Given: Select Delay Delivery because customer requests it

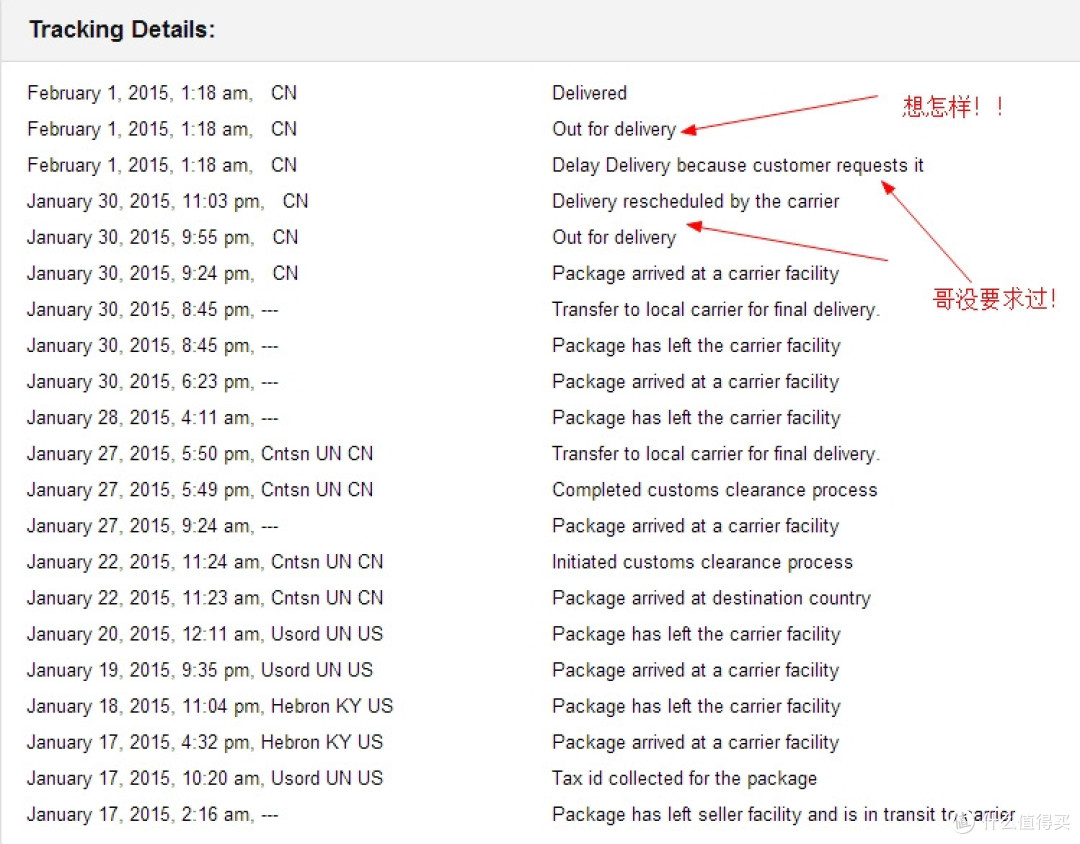Looking at the screenshot, I should point(738,165).
